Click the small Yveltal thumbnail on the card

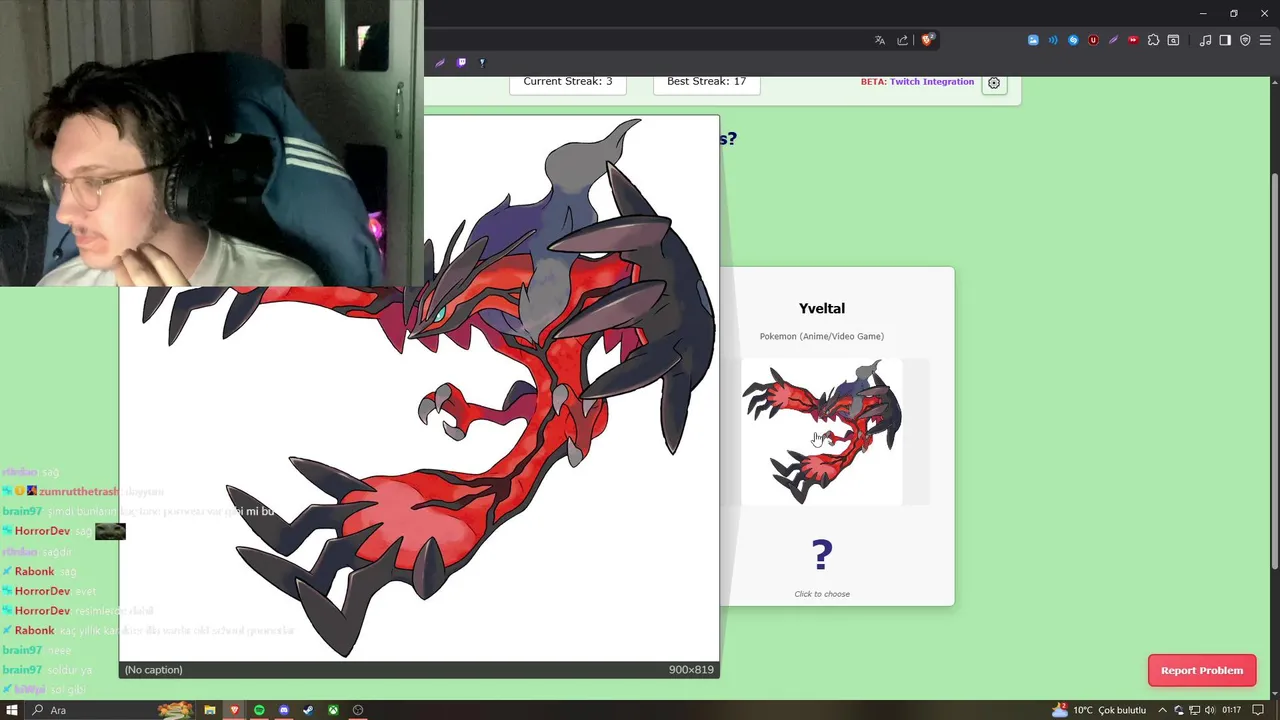[x=822, y=432]
